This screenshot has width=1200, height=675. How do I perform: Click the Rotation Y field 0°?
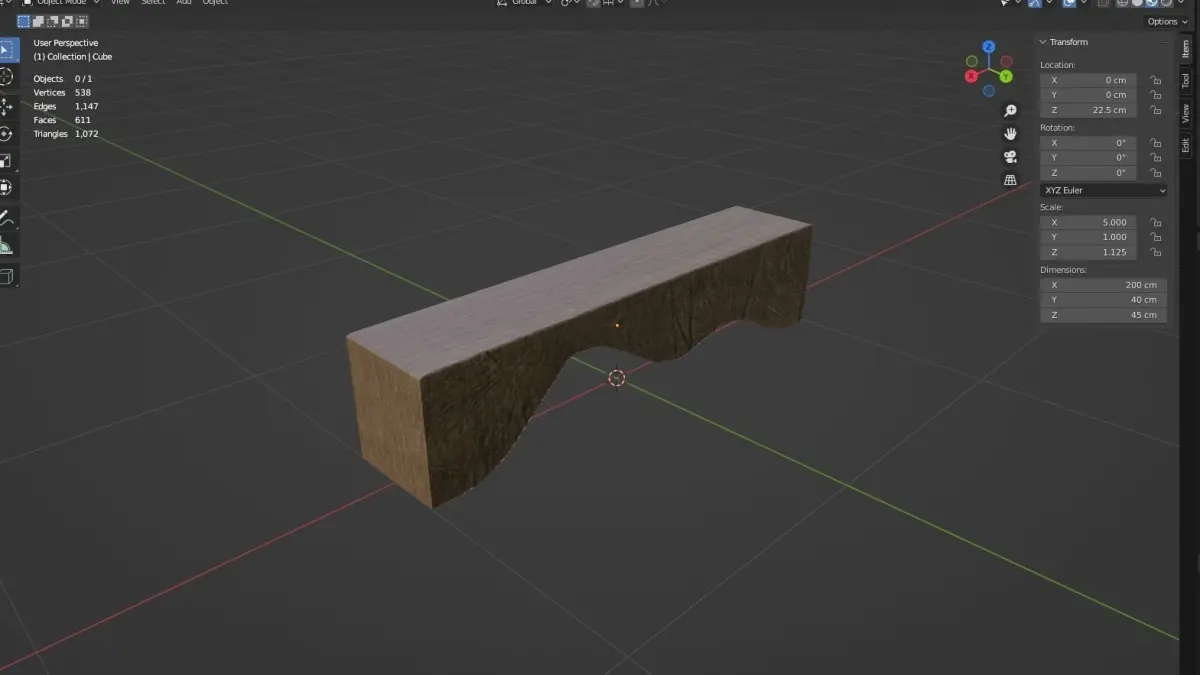[x=1089, y=158]
